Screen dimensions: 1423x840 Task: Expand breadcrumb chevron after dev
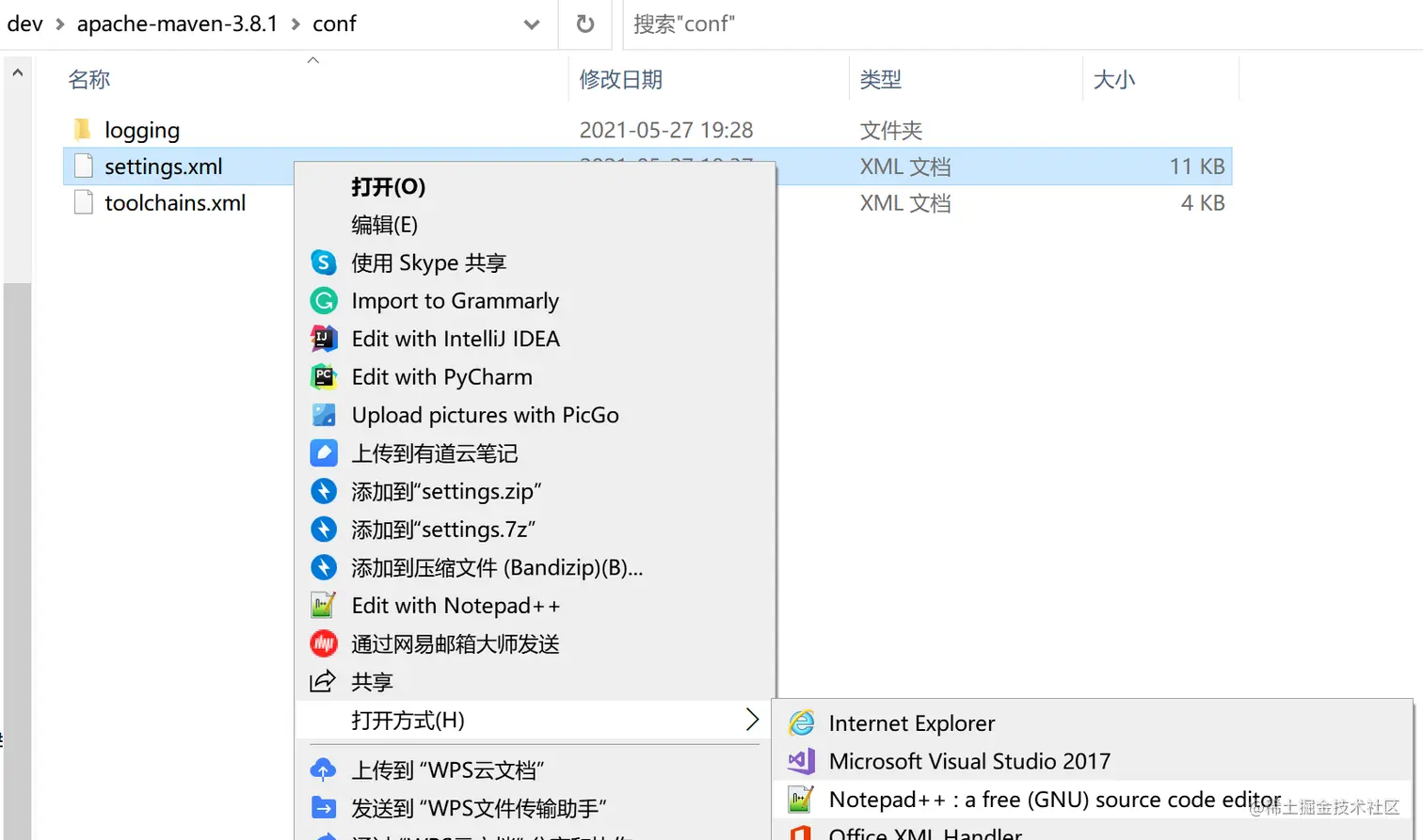pyautogui.click(x=60, y=24)
